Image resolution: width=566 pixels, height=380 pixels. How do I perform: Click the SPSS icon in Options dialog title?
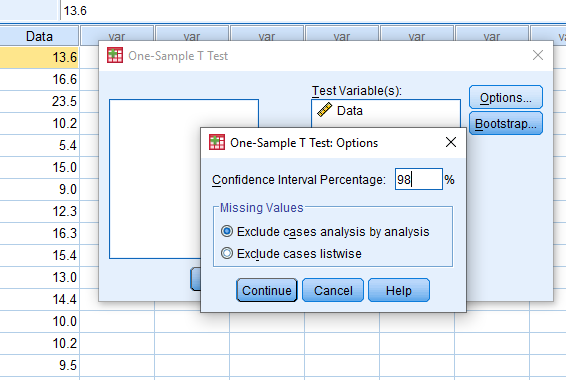[217, 142]
